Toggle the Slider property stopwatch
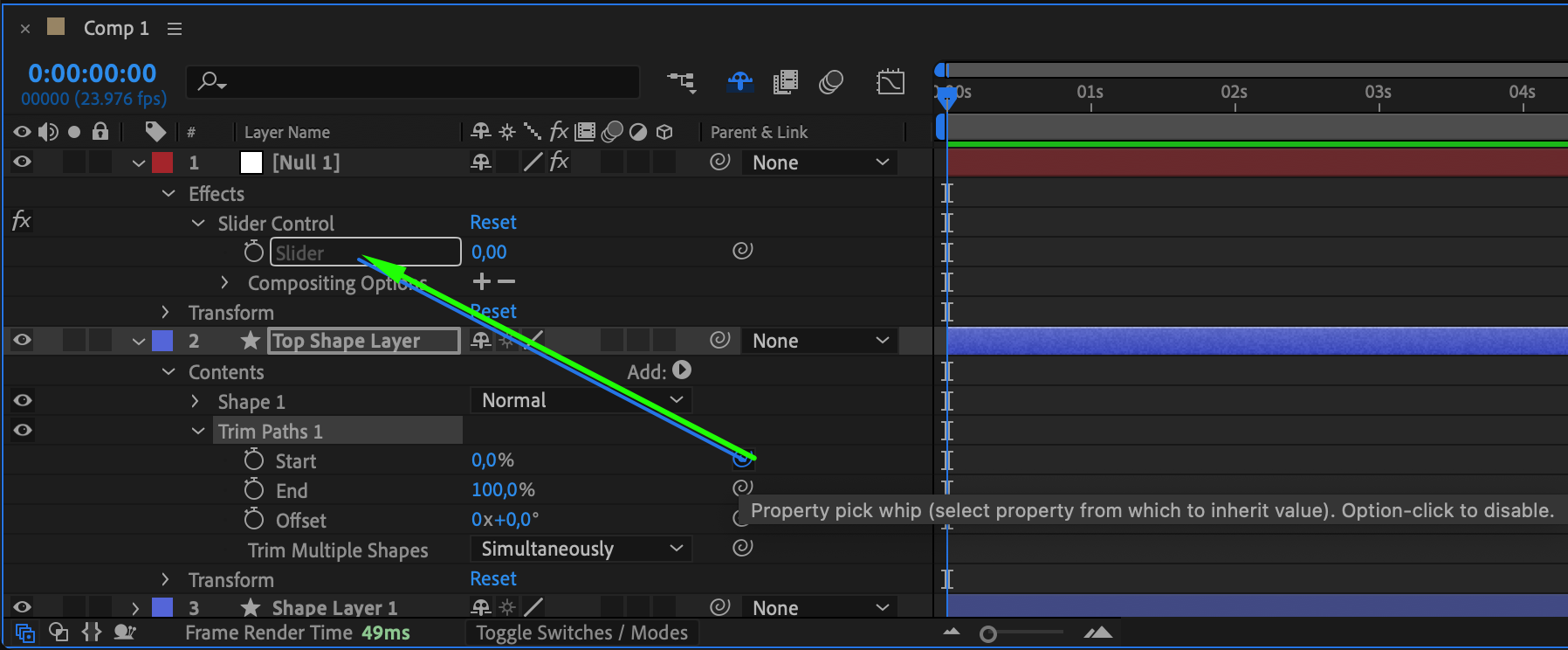The height and width of the screenshot is (650, 1568). pyautogui.click(x=253, y=252)
